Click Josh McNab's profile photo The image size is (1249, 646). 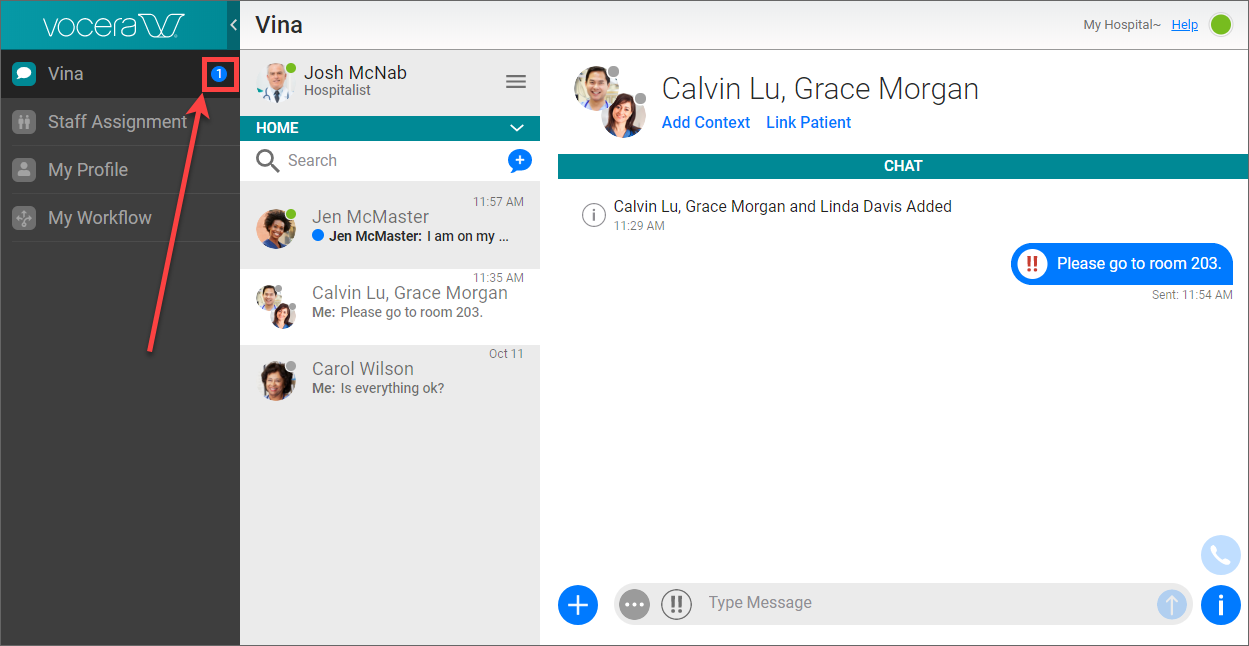(x=276, y=82)
